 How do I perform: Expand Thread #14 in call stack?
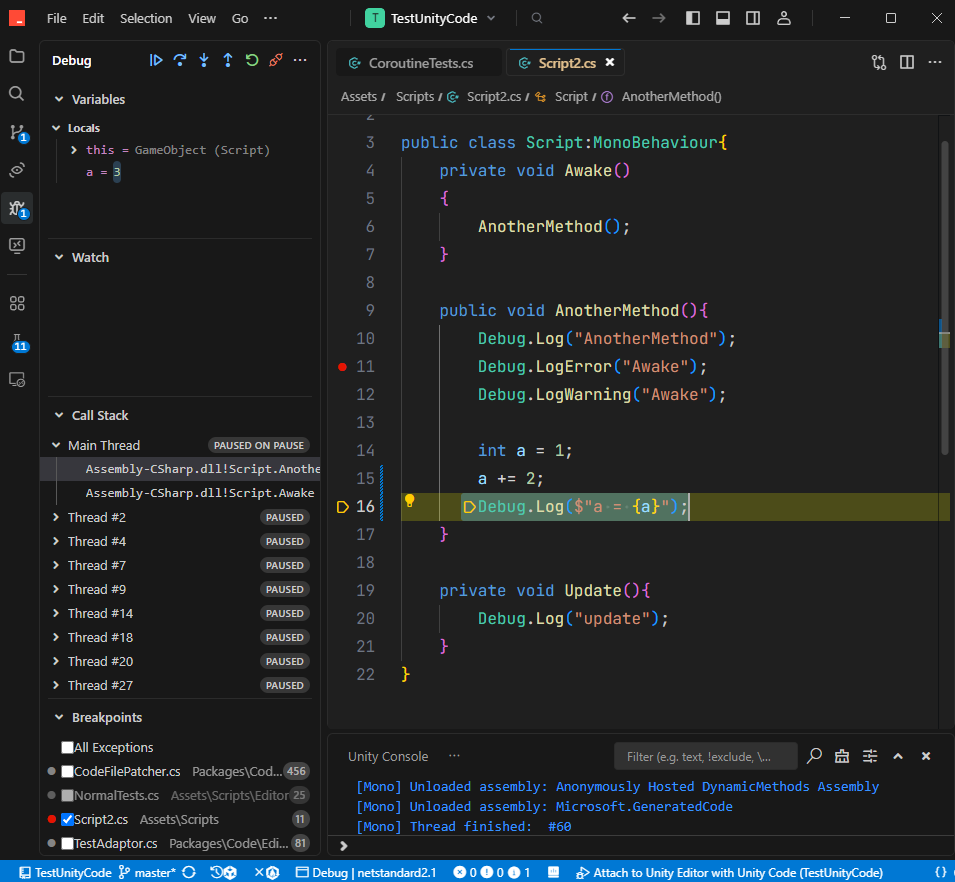pos(56,613)
